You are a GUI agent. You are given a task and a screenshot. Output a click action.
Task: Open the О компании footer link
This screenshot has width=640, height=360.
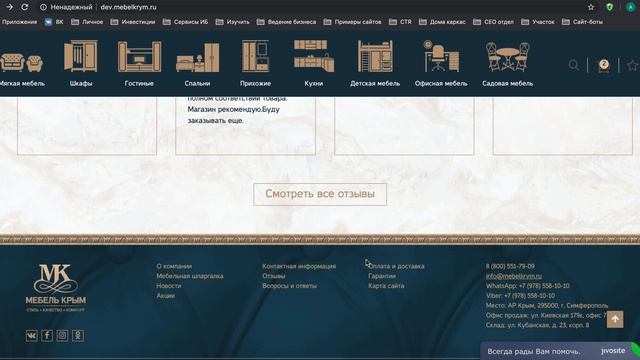(174, 266)
